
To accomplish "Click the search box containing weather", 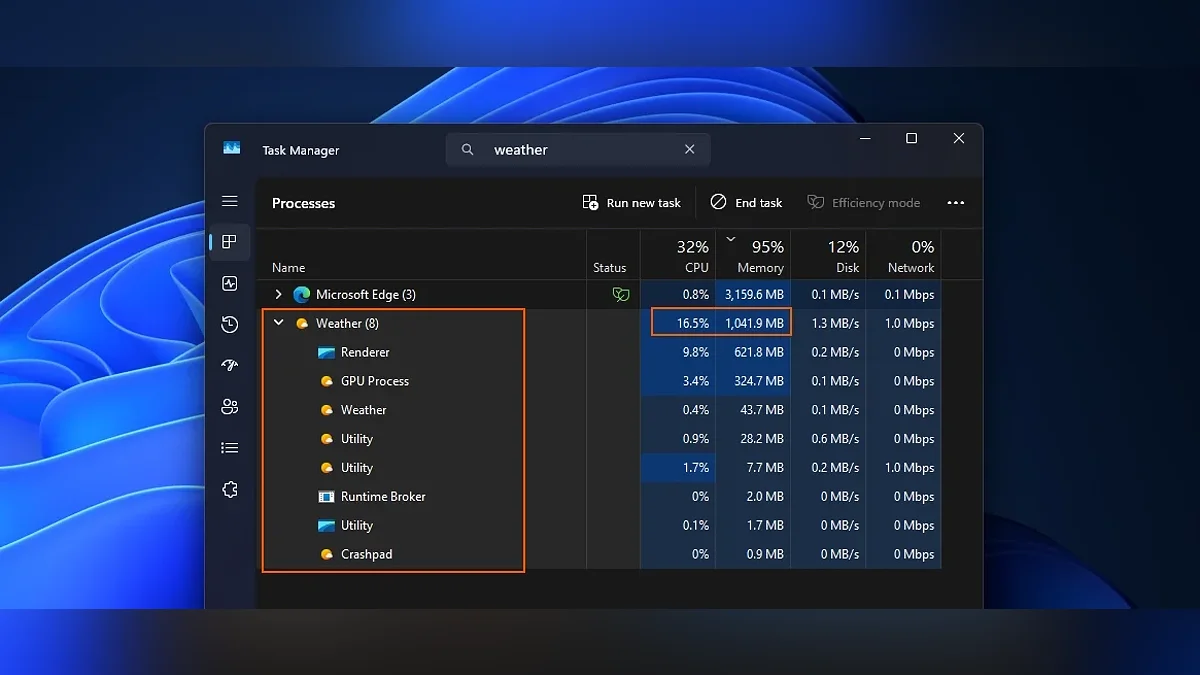I will (x=578, y=149).
